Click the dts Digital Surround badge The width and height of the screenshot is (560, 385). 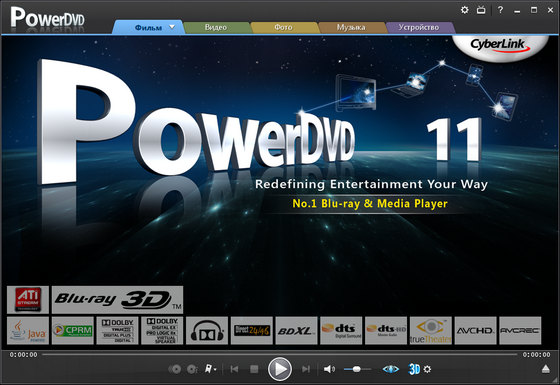tap(341, 330)
